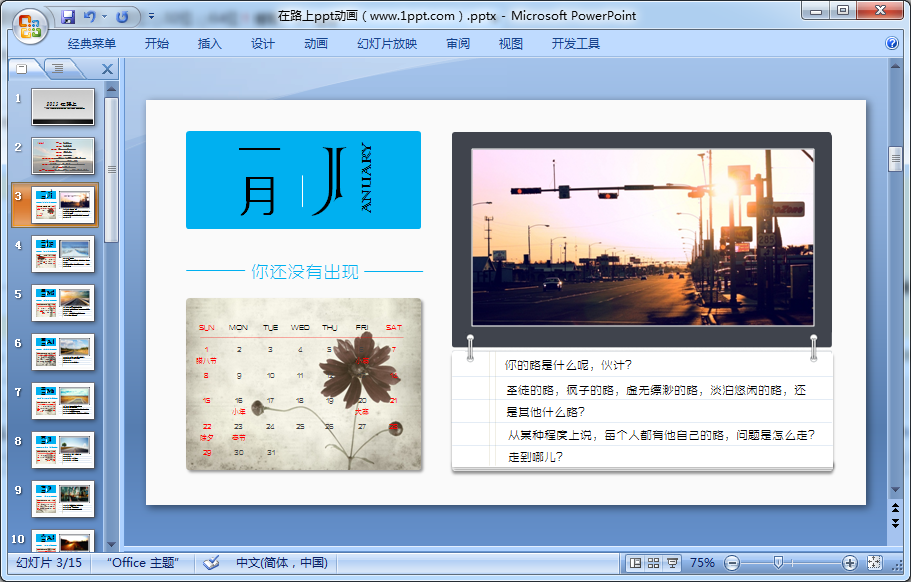This screenshot has width=911, height=582.
Task: Select the sunset street photo
Action: [x=643, y=237]
